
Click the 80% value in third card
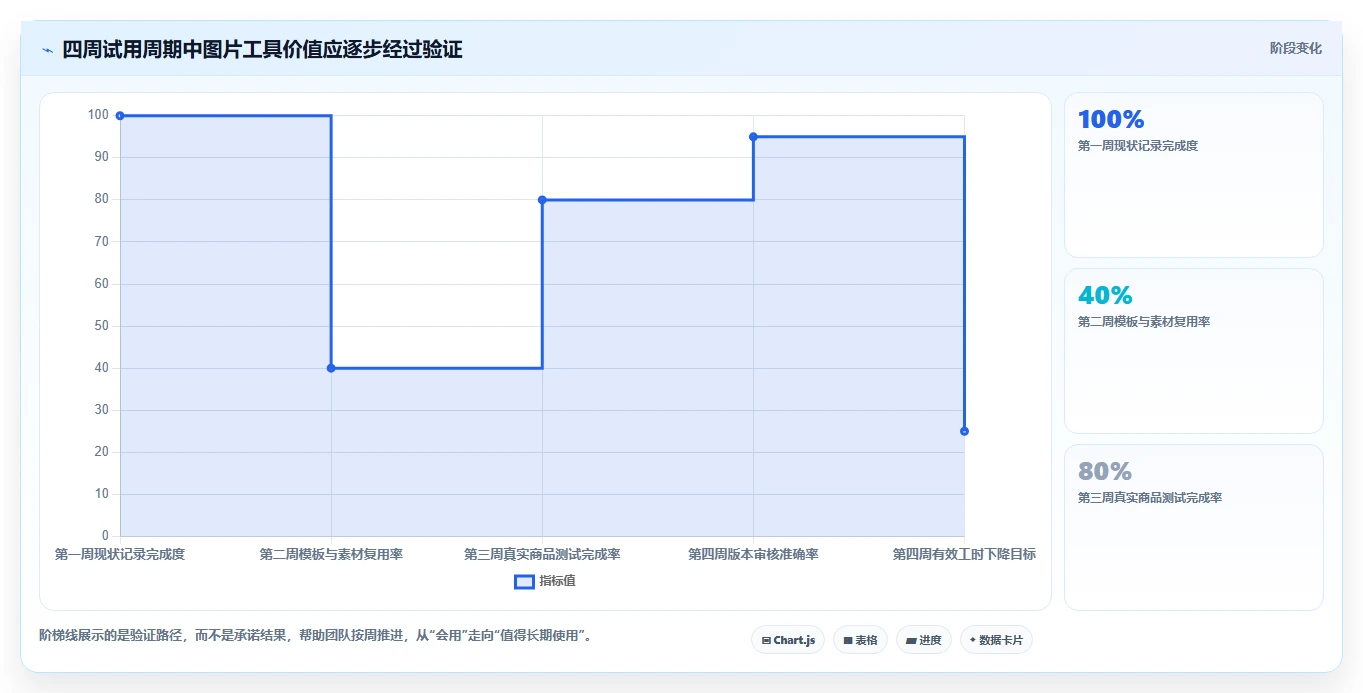pos(1105,472)
